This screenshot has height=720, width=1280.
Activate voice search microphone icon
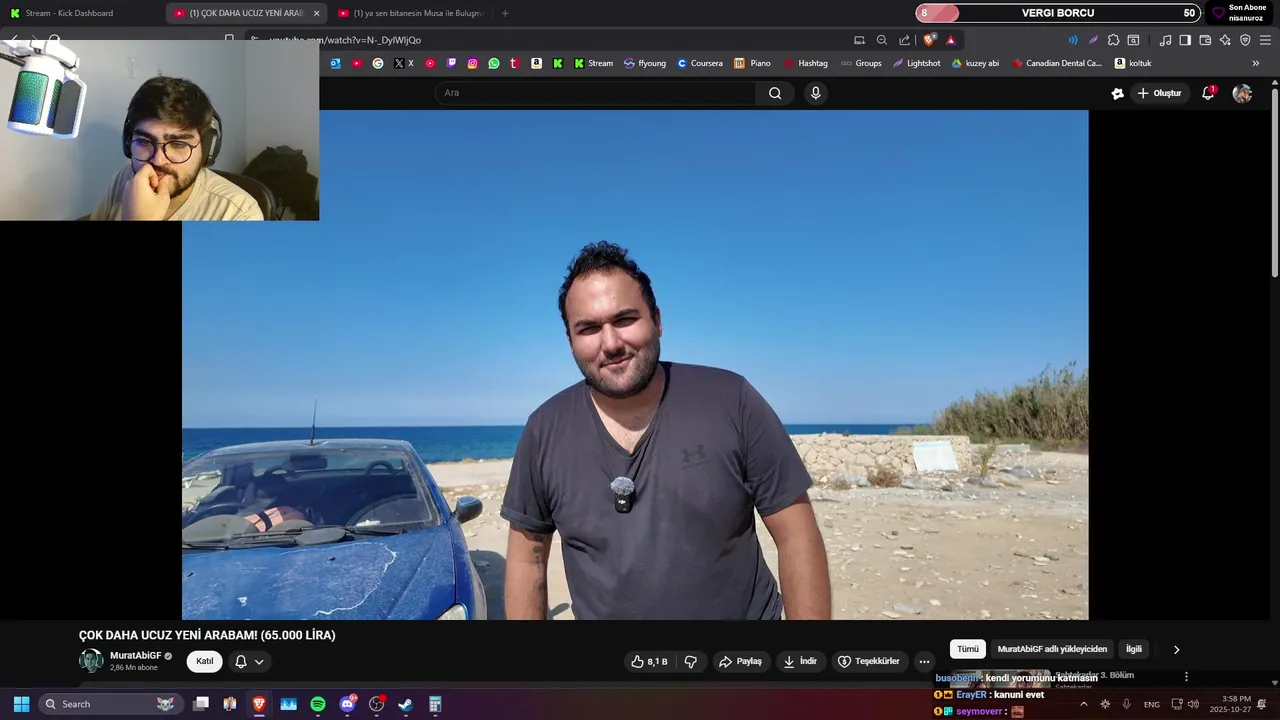(816, 93)
